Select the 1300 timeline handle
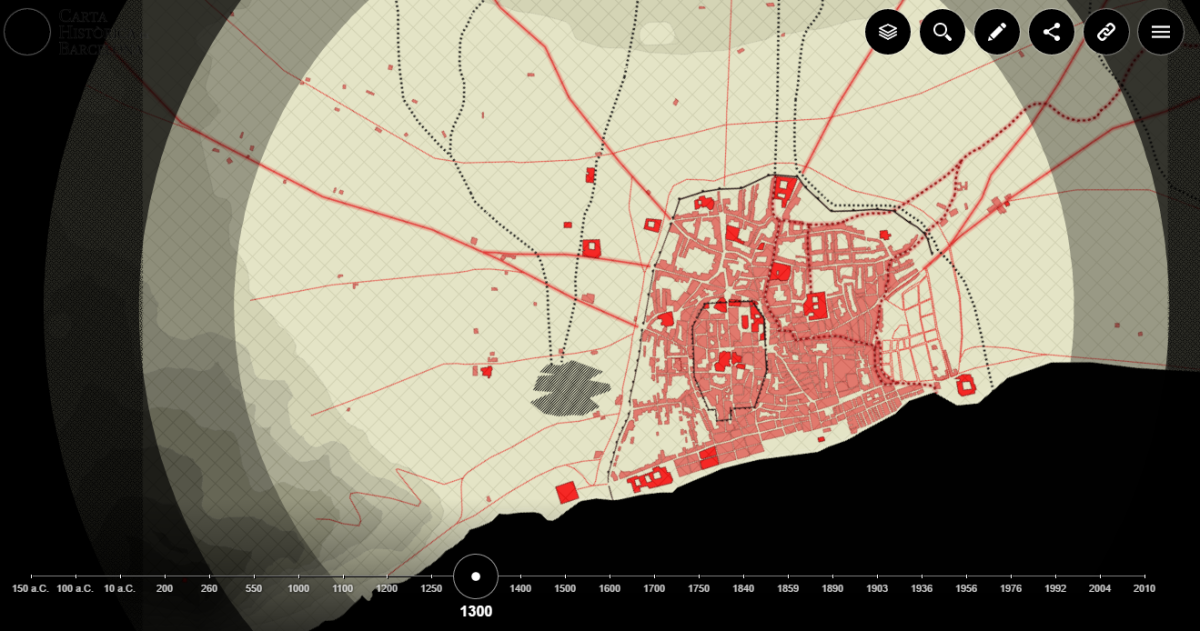 coord(476,577)
